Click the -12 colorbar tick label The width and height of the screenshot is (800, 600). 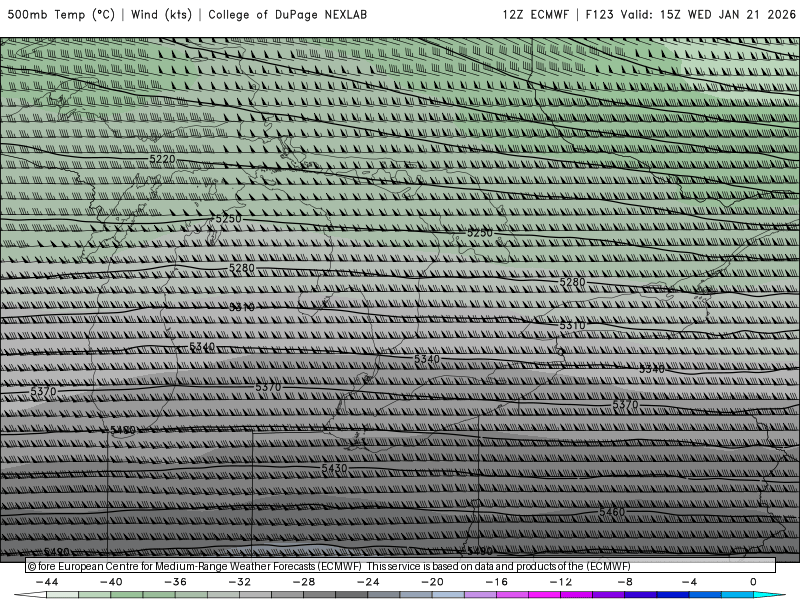[x=561, y=582]
